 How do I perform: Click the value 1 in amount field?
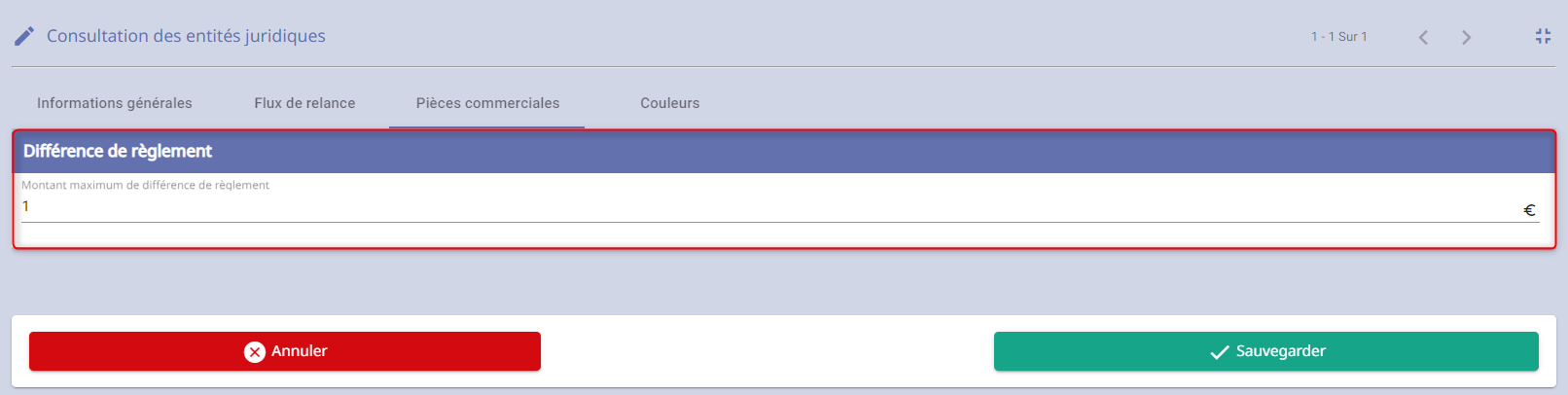click(25, 206)
